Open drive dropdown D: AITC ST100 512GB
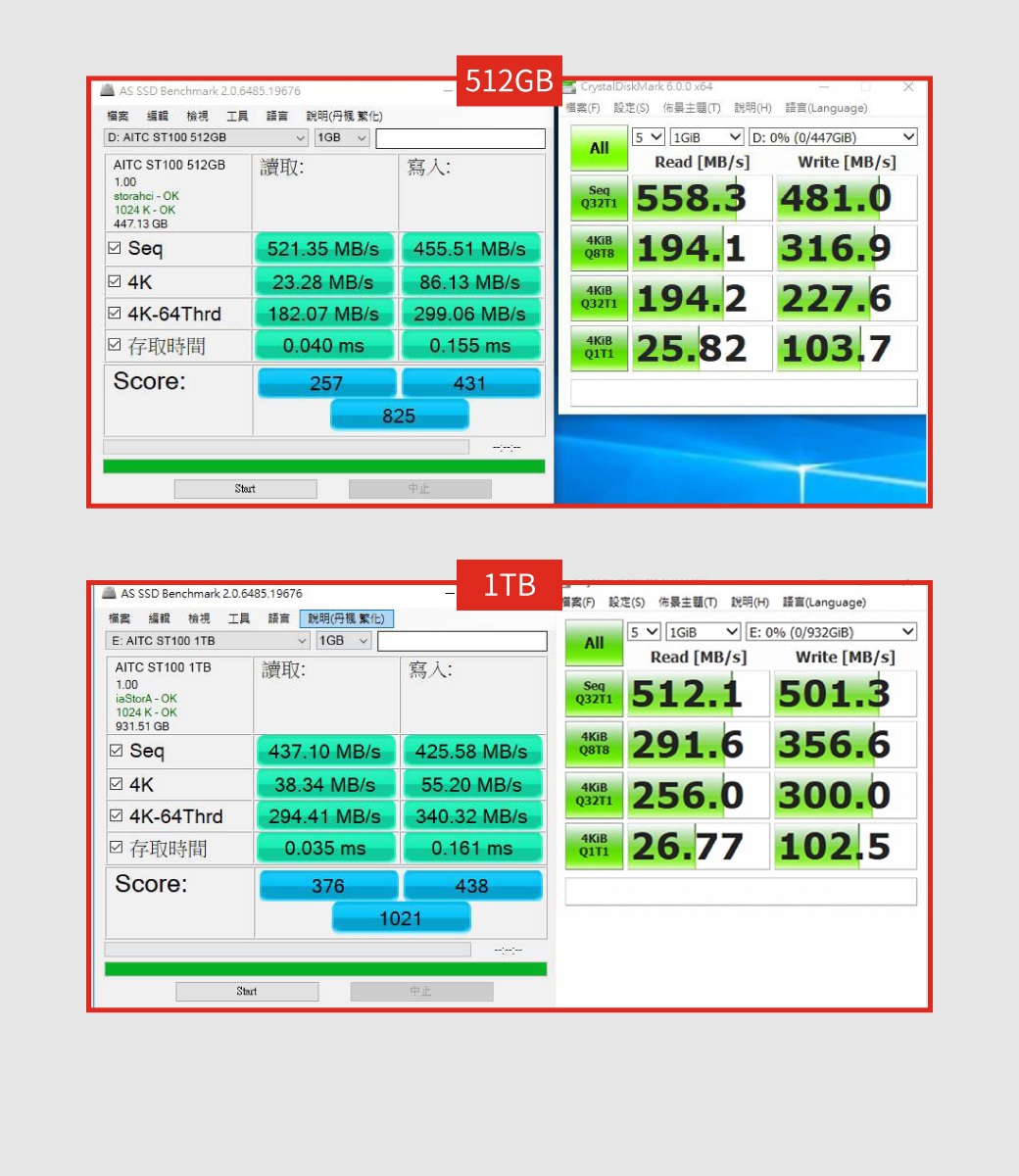Image resolution: width=1019 pixels, height=1176 pixels. coord(206,138)
